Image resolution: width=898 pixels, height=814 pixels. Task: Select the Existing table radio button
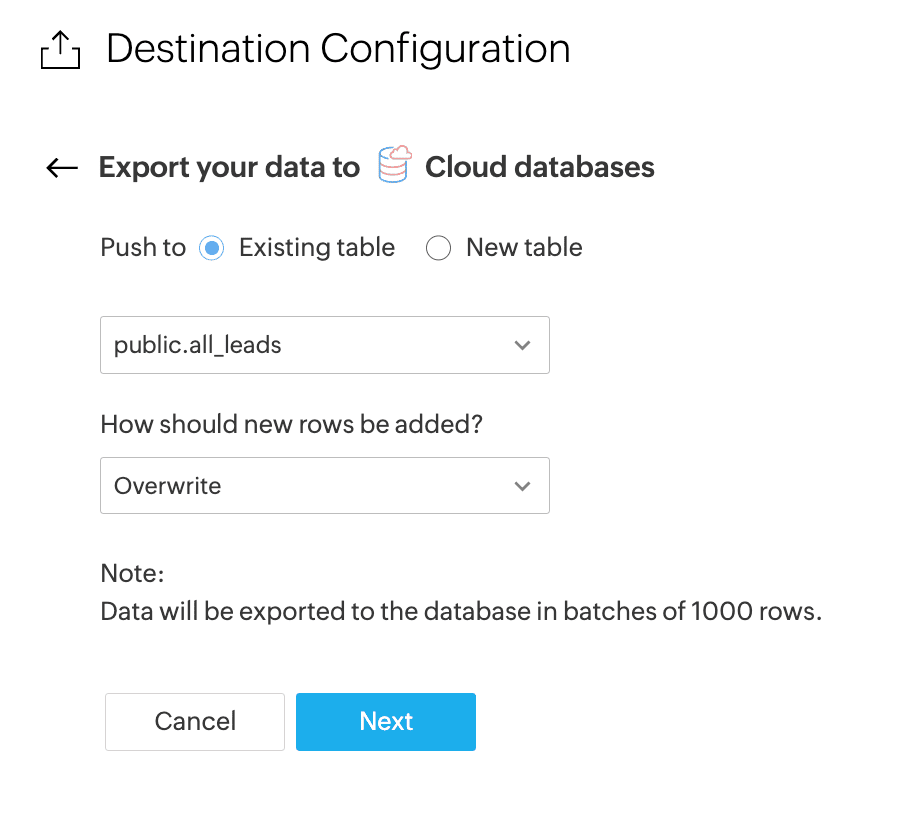(212, 248)
